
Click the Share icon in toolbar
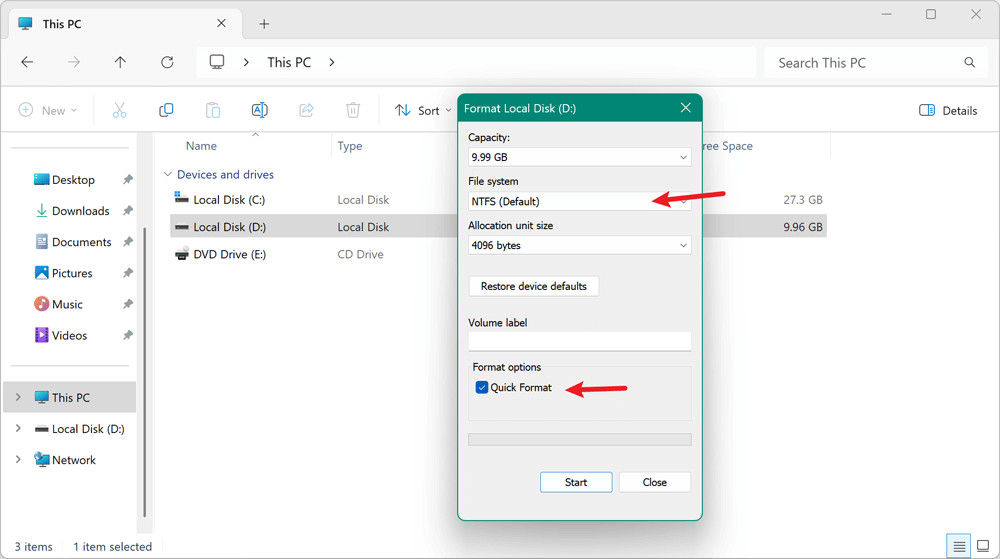click(306, 110)
